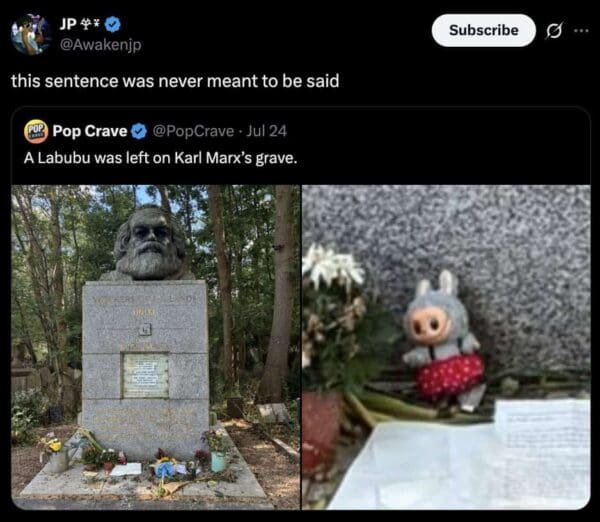Viewport: 600px width, 522px height.
Task: Open the @PopCrave handle in quoted tweet
Action: click(x=193, y=131)
